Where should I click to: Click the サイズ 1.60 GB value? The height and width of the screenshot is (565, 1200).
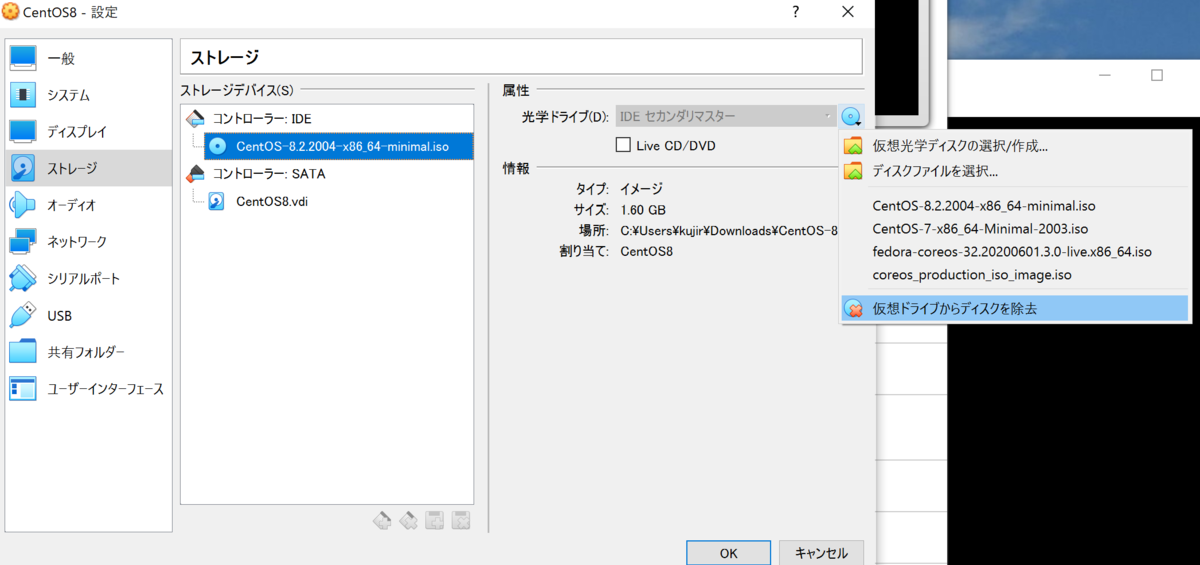(x=643, y=210)
